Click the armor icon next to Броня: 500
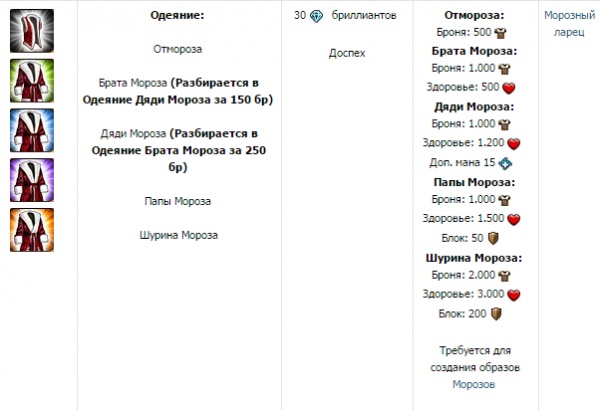Viewport: 600px width, 410px height. [501, 32]
